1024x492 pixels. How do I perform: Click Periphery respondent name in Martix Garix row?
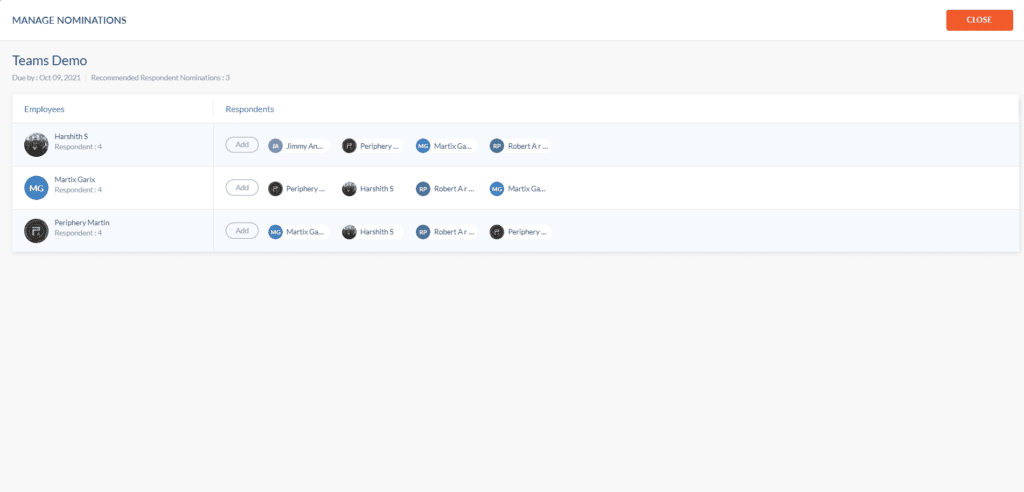pyautogui.click(x=306, y=189)
